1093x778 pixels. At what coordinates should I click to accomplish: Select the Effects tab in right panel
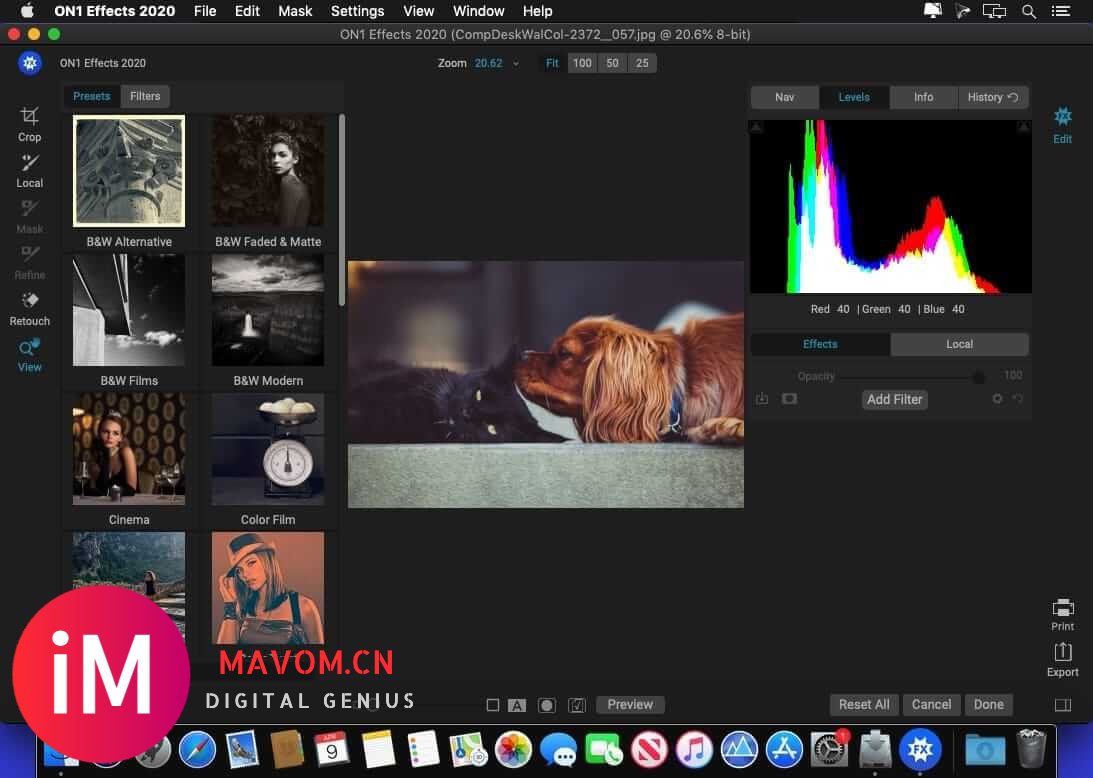[820, 344]
